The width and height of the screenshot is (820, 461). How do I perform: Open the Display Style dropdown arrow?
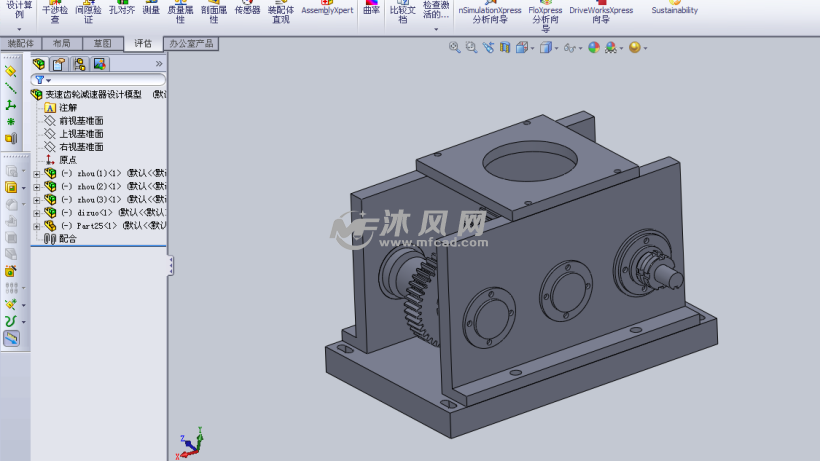pos(557,48)
